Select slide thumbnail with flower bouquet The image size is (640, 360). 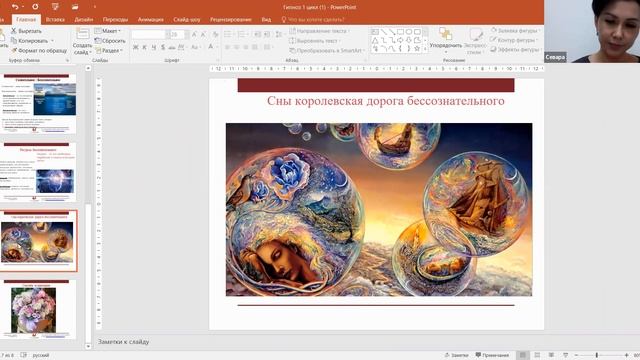(38, 309)
